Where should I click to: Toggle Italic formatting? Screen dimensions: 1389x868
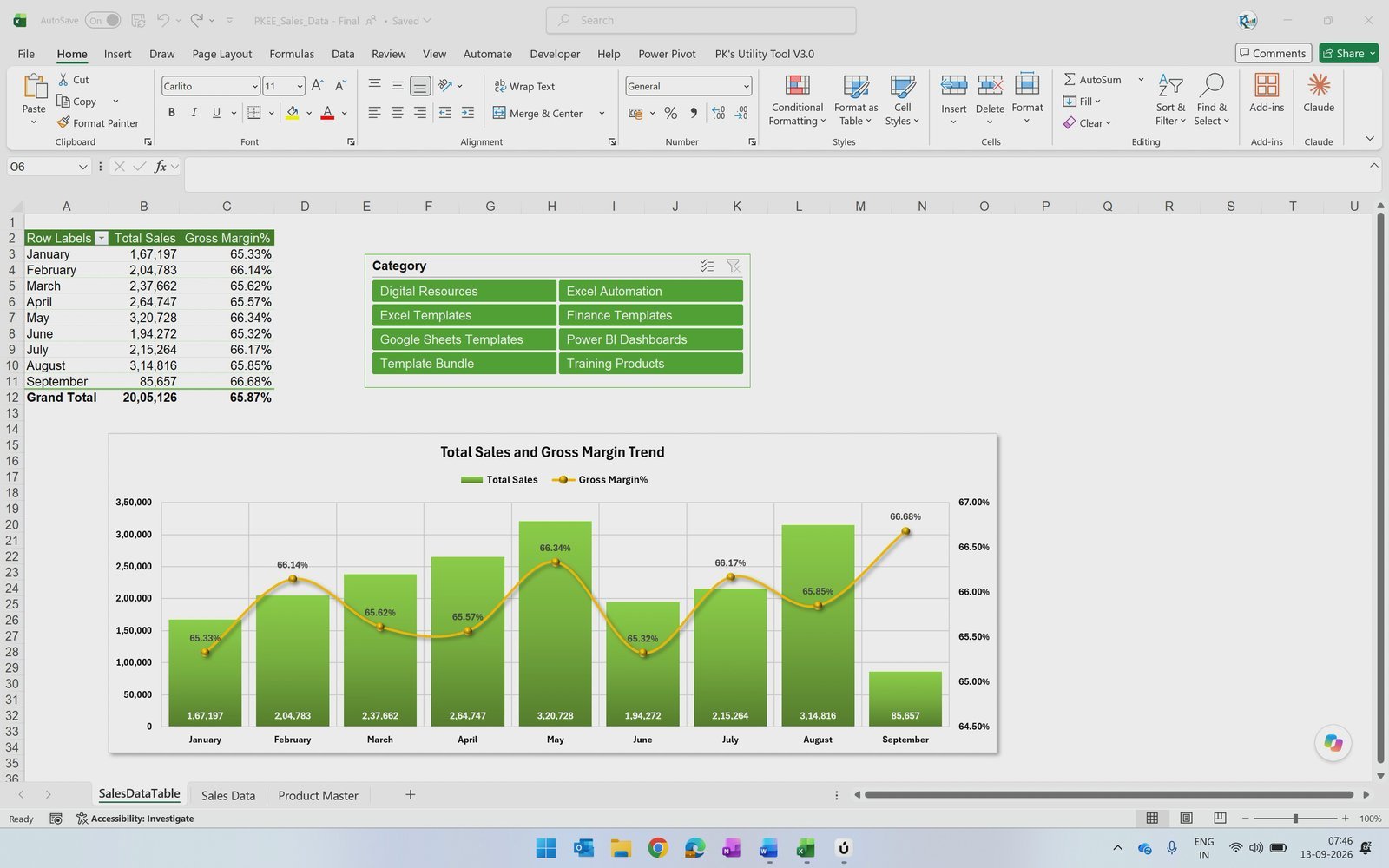[x=194, y=113]
